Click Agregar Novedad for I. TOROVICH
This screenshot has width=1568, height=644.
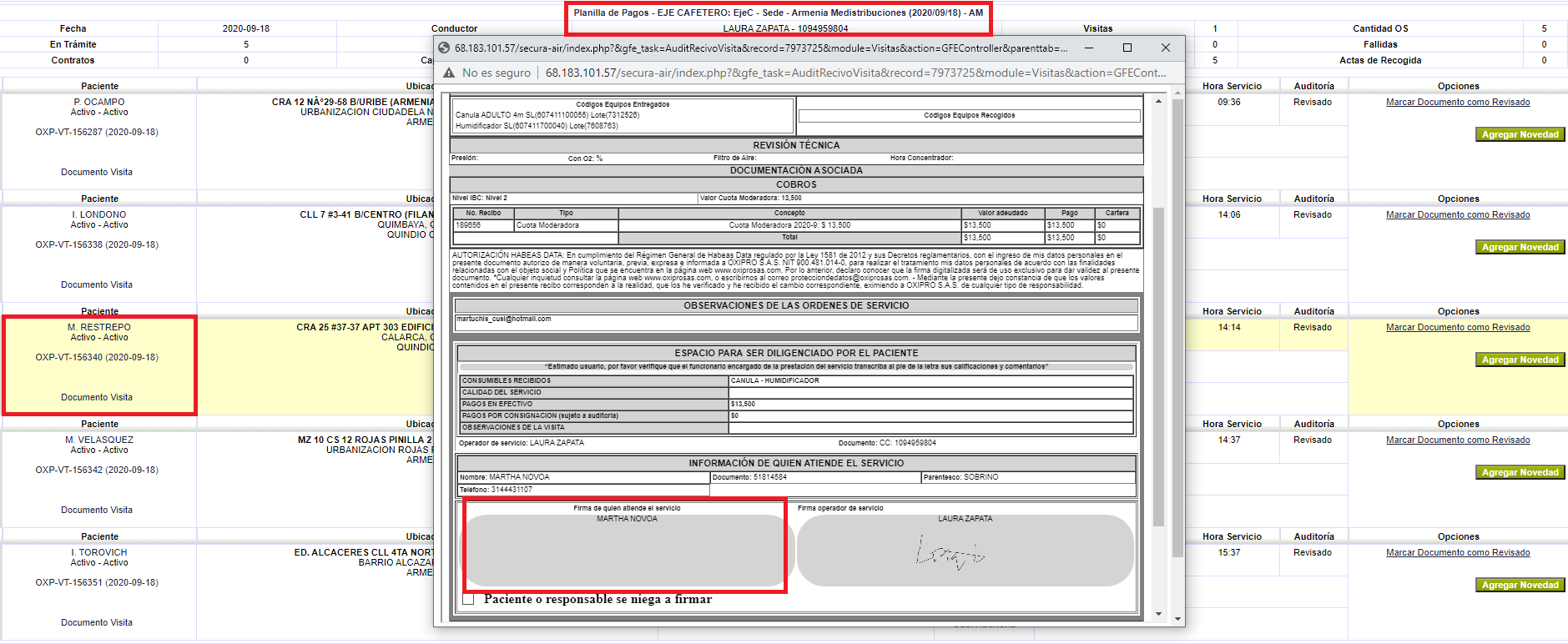[1520, 585]
